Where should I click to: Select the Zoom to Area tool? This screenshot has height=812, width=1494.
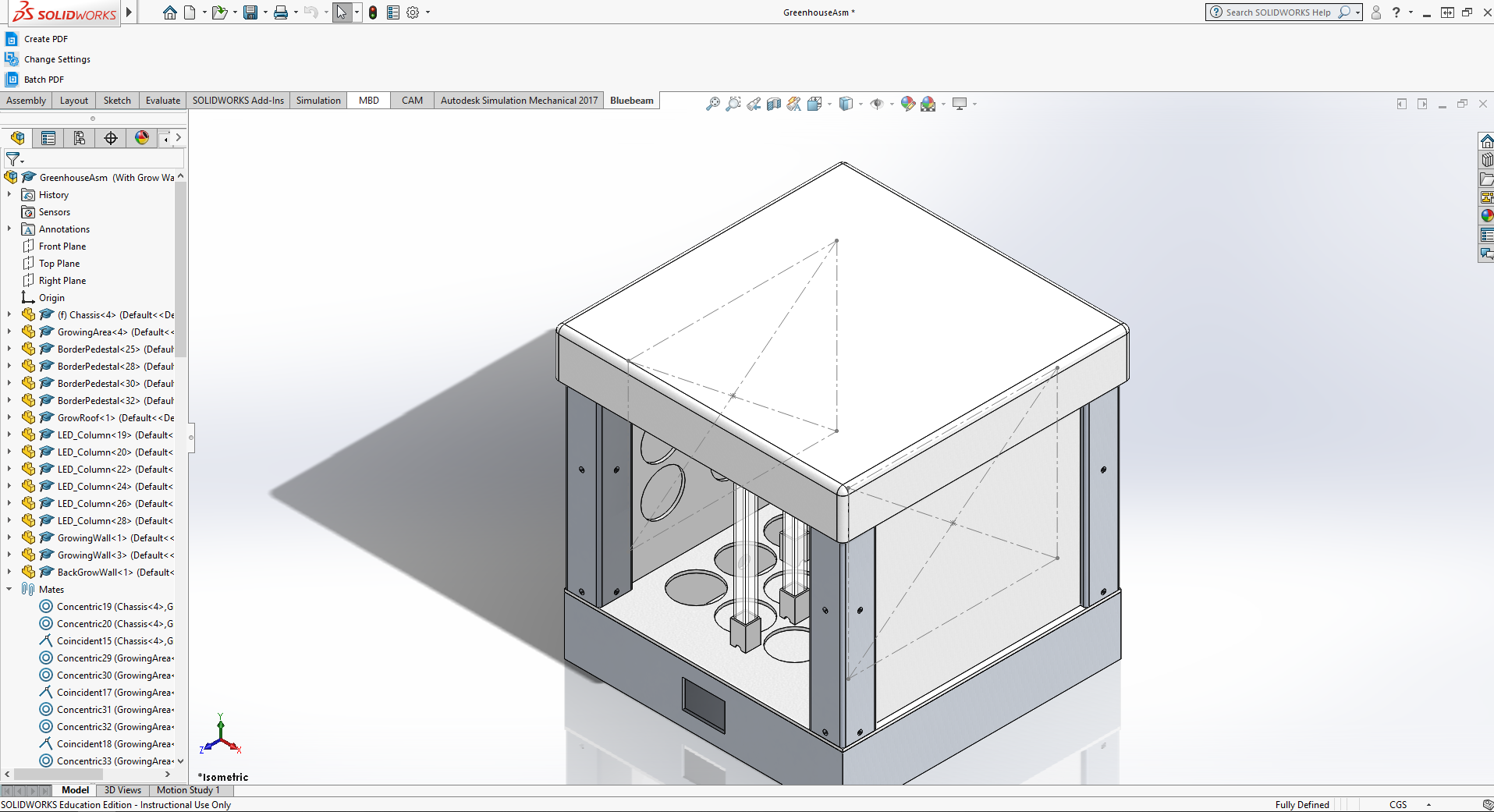[x=733, y=104]
